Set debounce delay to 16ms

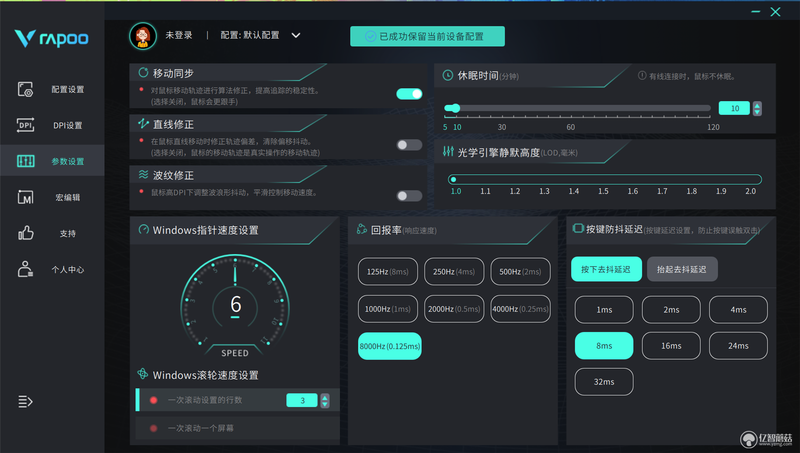[x=671, y=346]
